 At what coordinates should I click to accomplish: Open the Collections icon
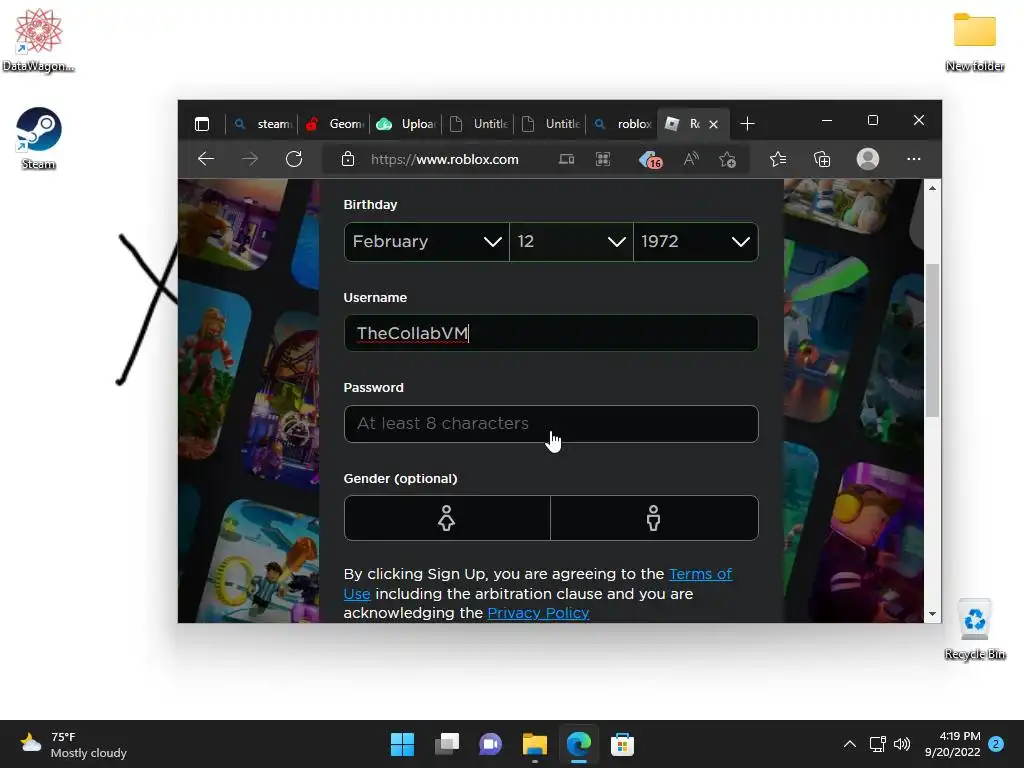click(x=822, y=159)
